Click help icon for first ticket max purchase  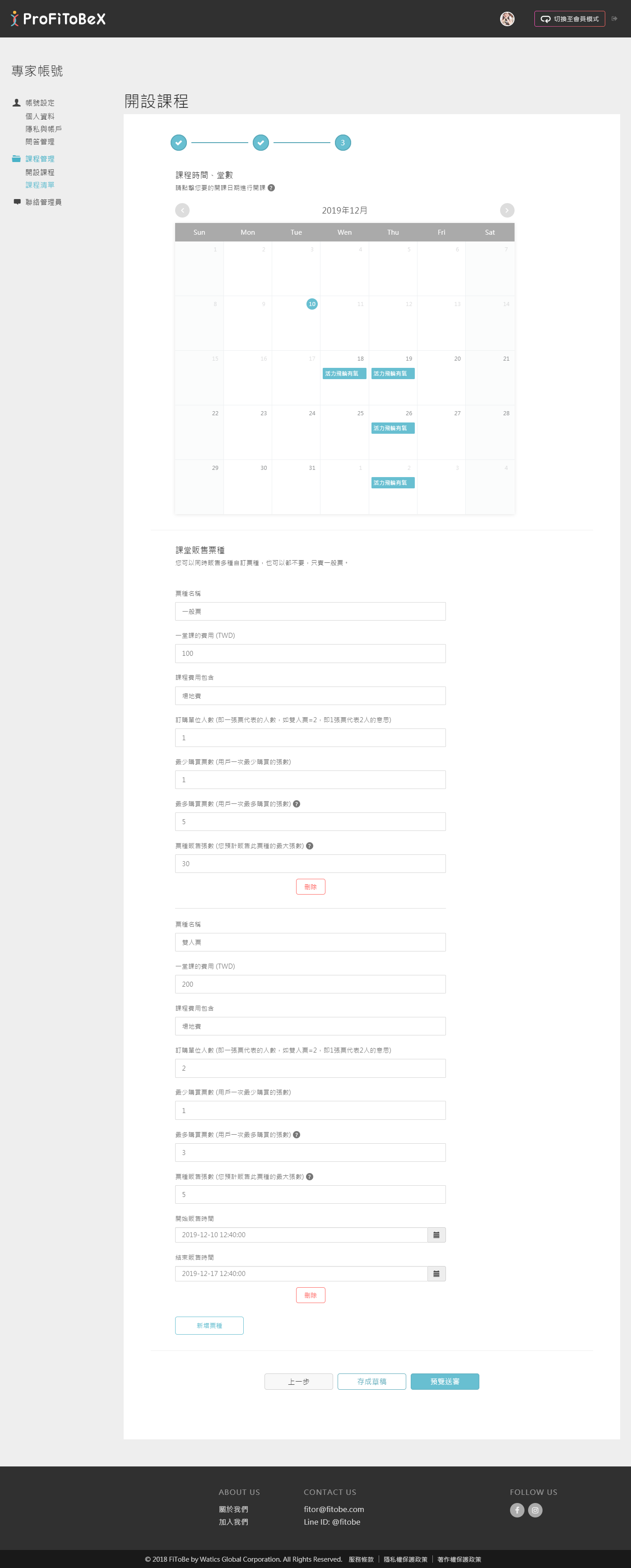point(297,803)
